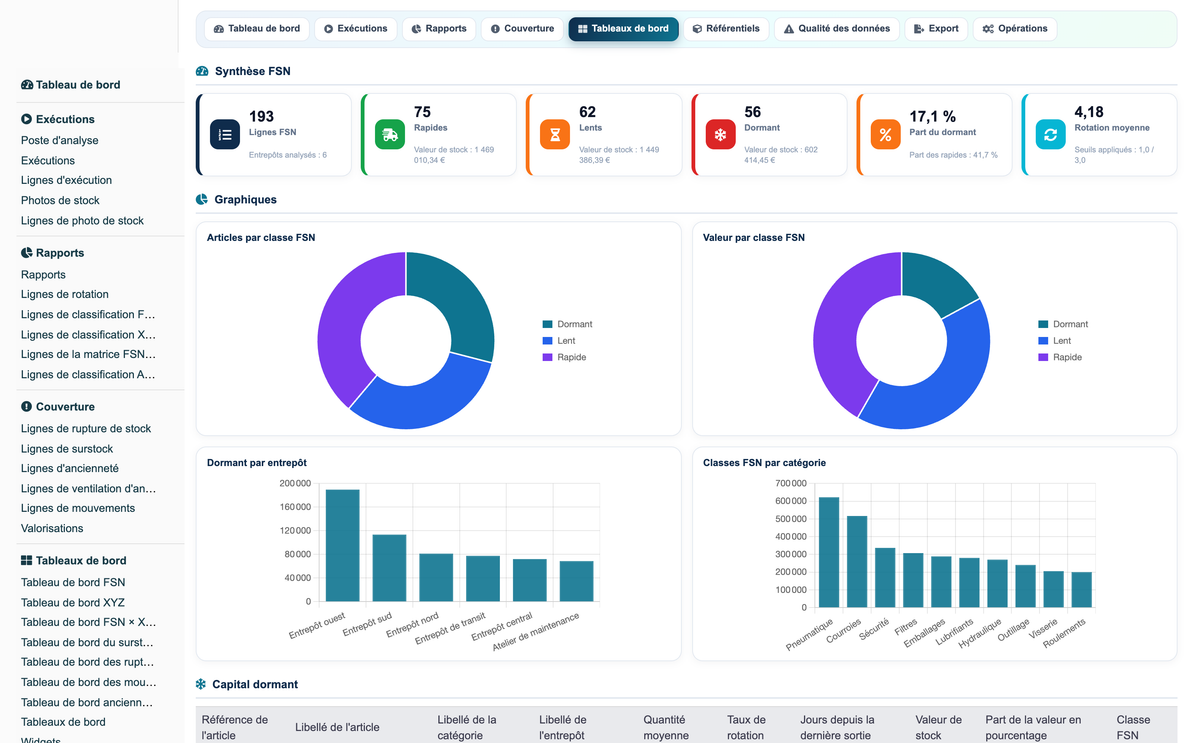The height and width of the screenshot is (743, 1200).
Task: Open the Qualité des données tab
Action: pos(837,29)
